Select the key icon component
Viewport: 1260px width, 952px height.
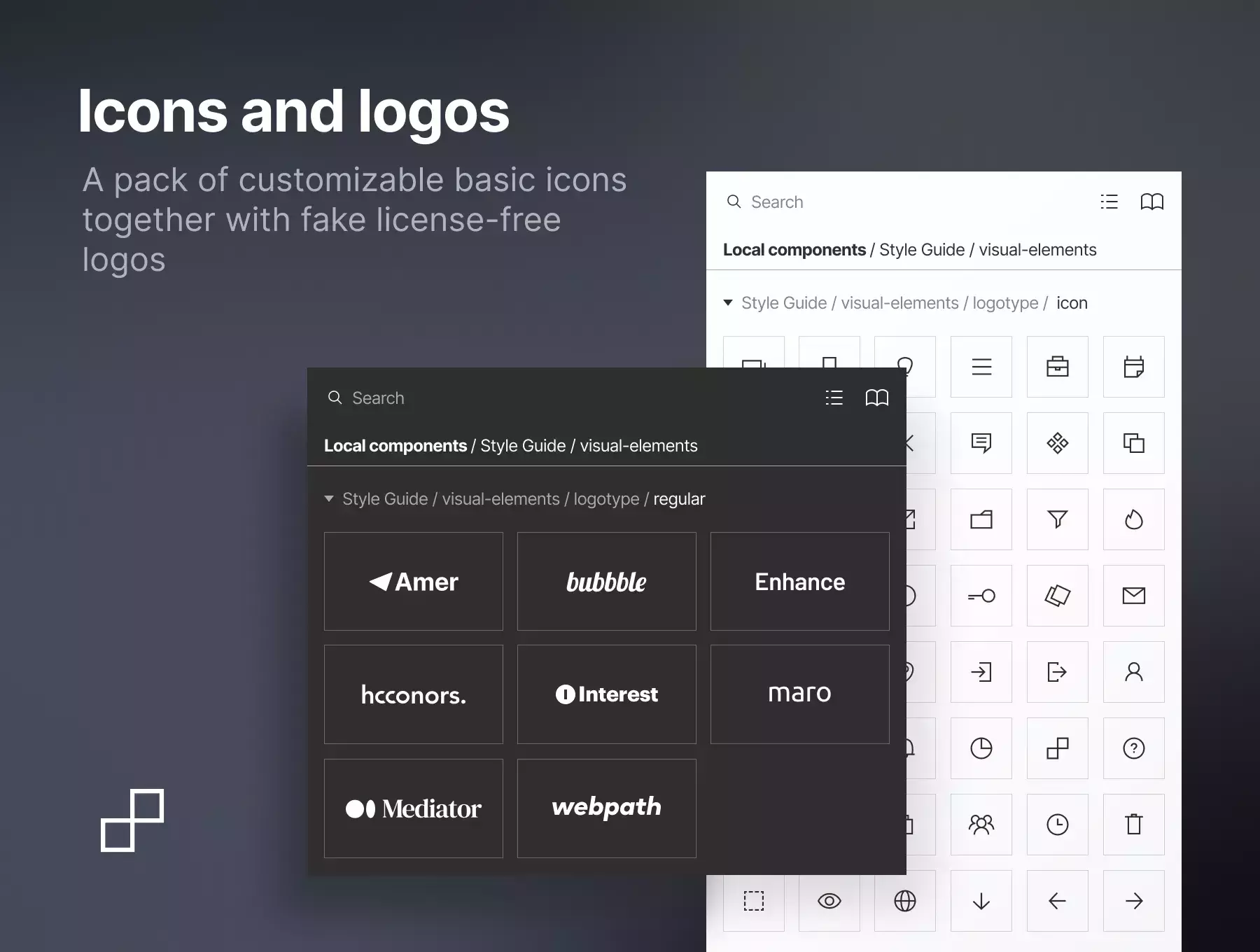[x=981, y=596]
